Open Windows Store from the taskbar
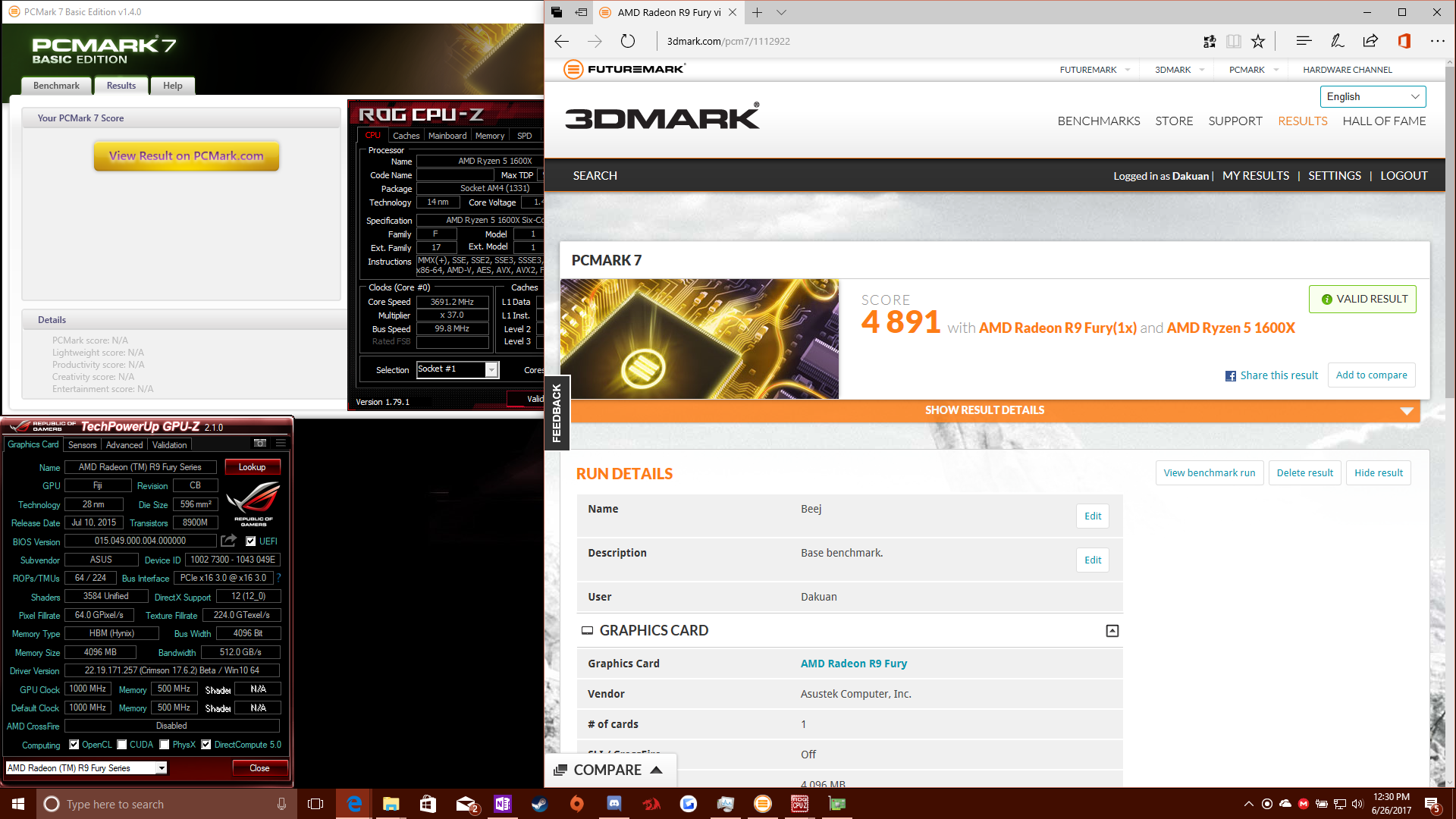Viewport: 1456px width, 819px height. click(x=428, y=804)
